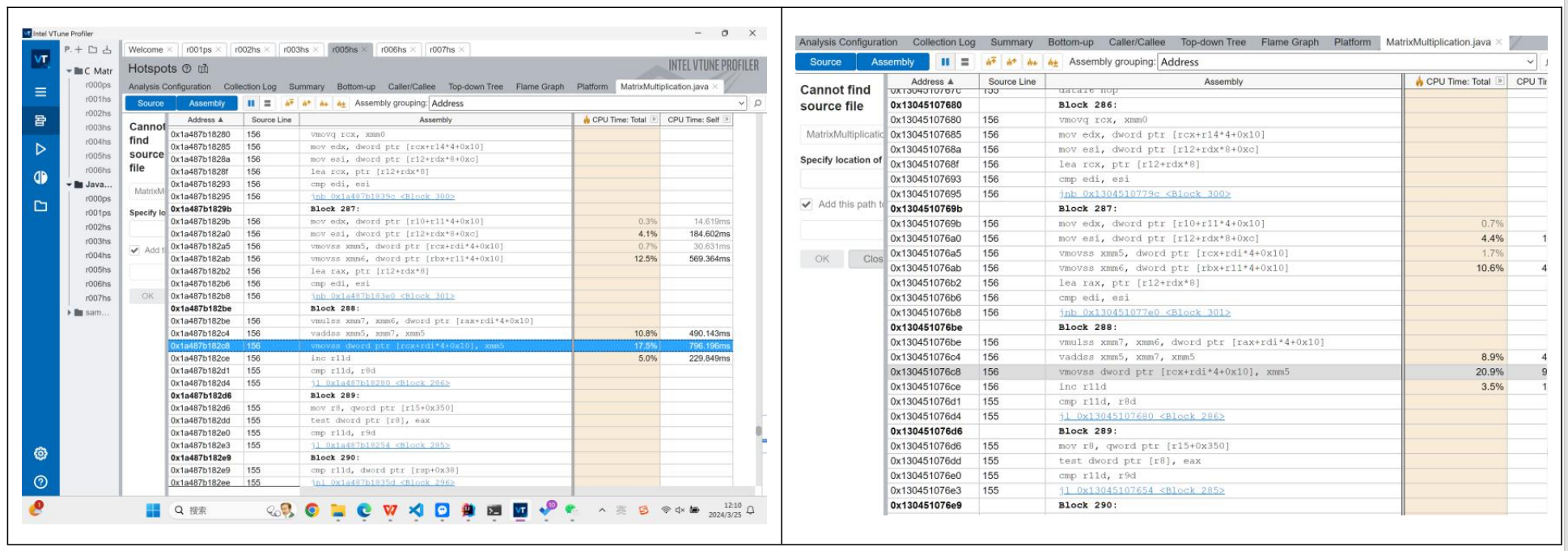Image resolution: width=1568 pixels, height=551 pixels.
Task: Open result r007hs in the project tree
Action: [98, 298]
